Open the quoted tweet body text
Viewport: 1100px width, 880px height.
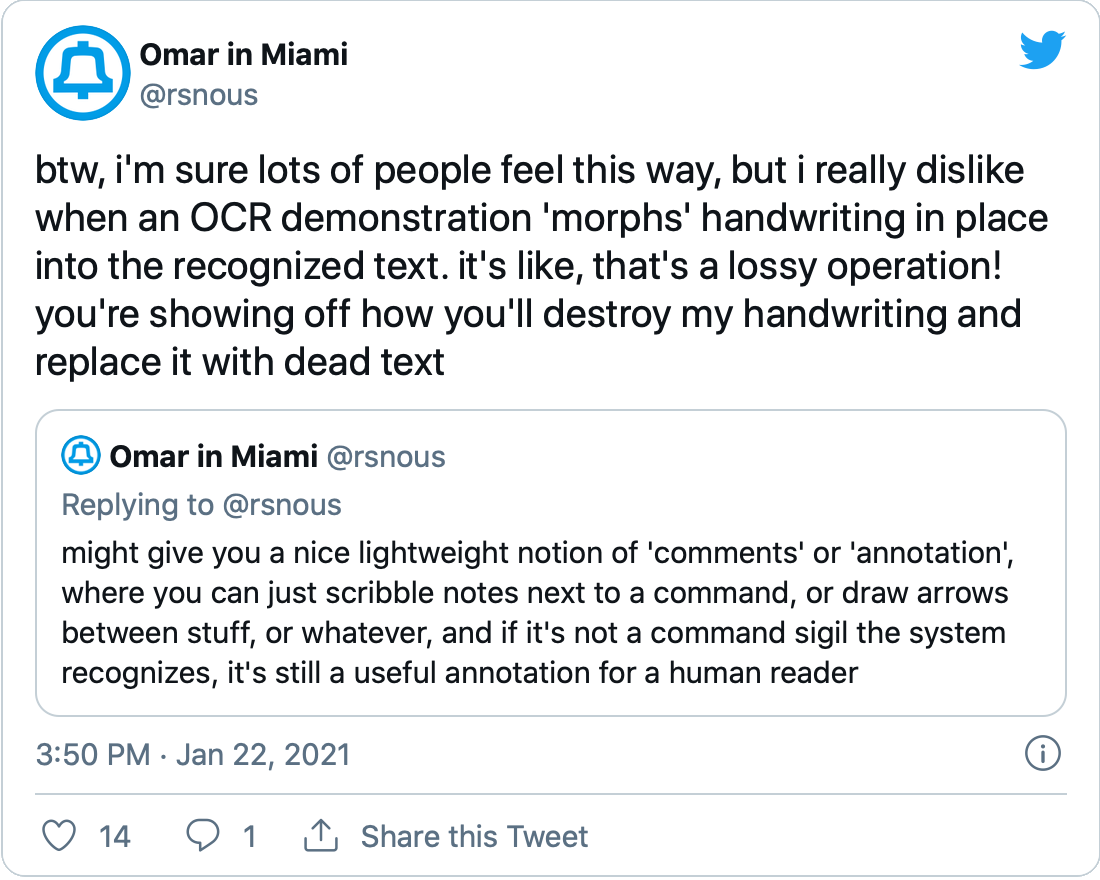tap(537, 613)
